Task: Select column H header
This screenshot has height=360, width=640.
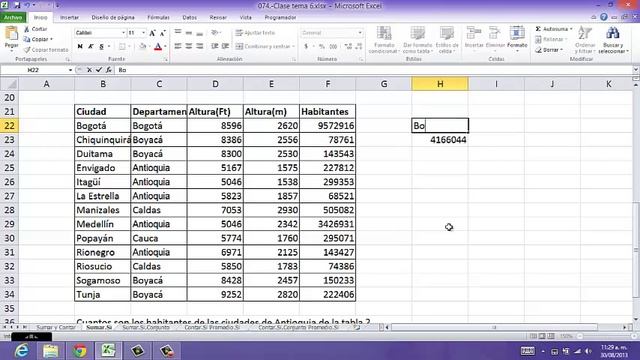Action: pos(440,84)
